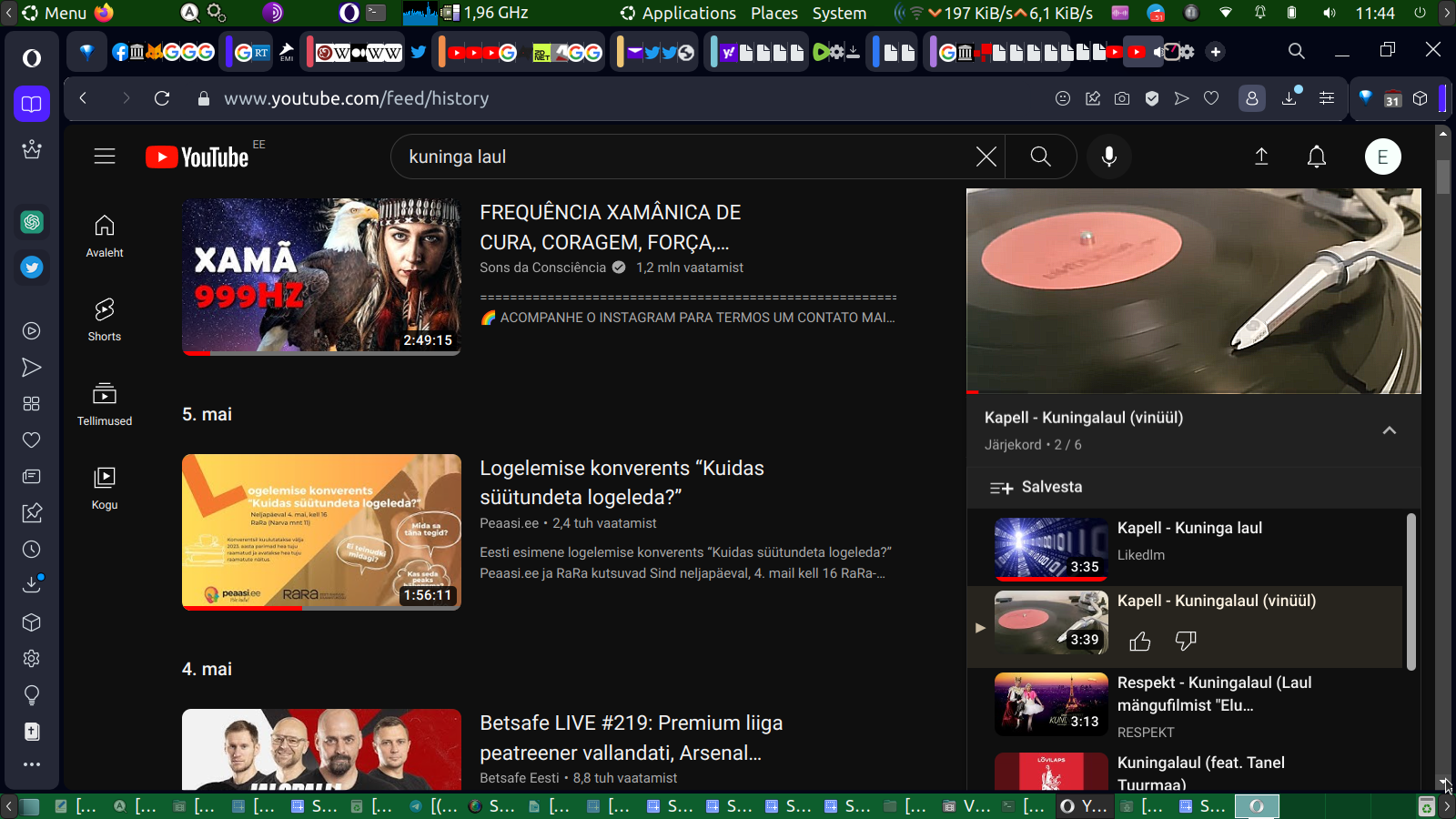Open the search tabs magnifier in tab bar
1456x819 pixels.
[1297, 51]
